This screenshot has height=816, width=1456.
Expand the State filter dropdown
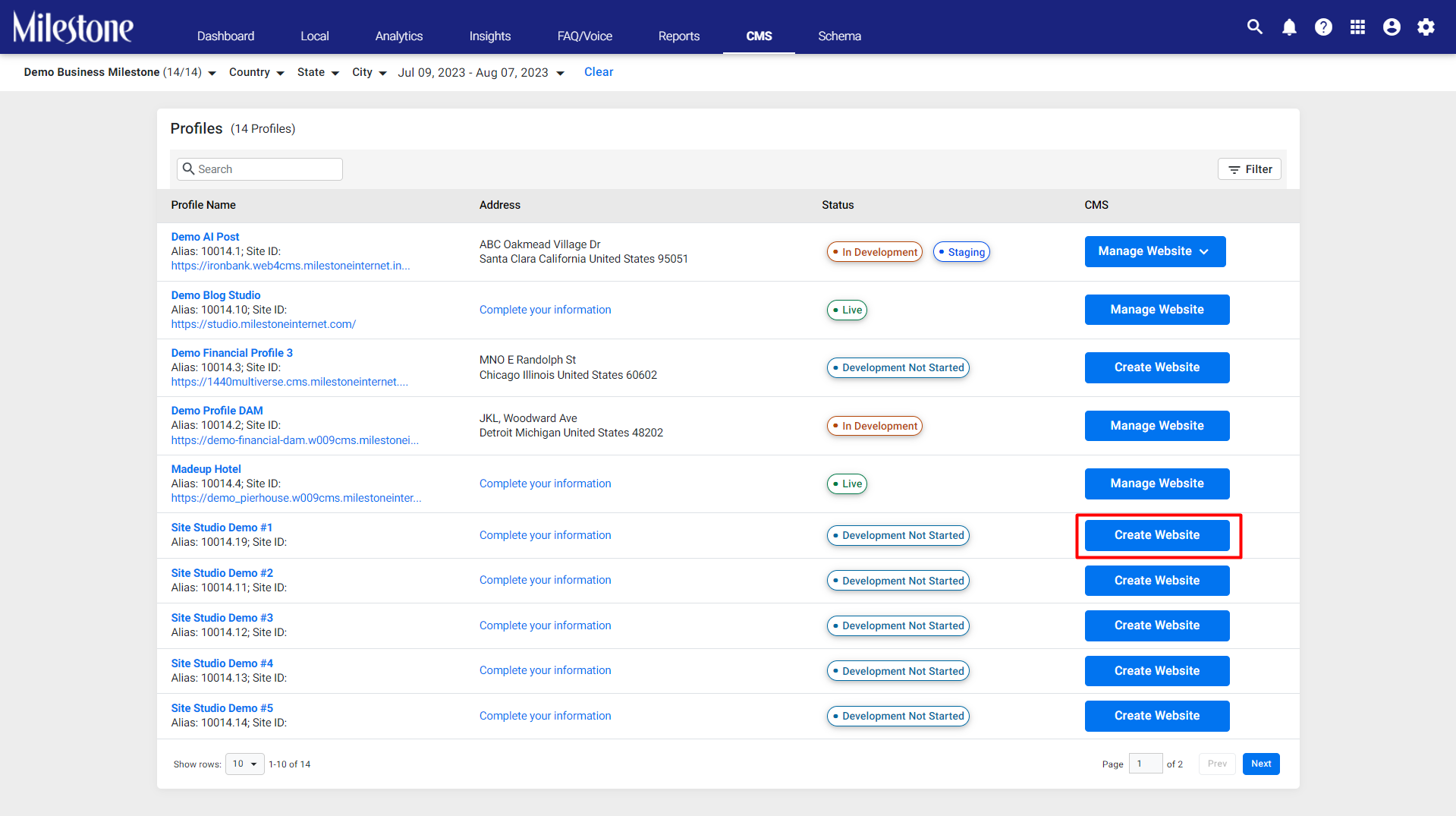click(x=318, y=72)
